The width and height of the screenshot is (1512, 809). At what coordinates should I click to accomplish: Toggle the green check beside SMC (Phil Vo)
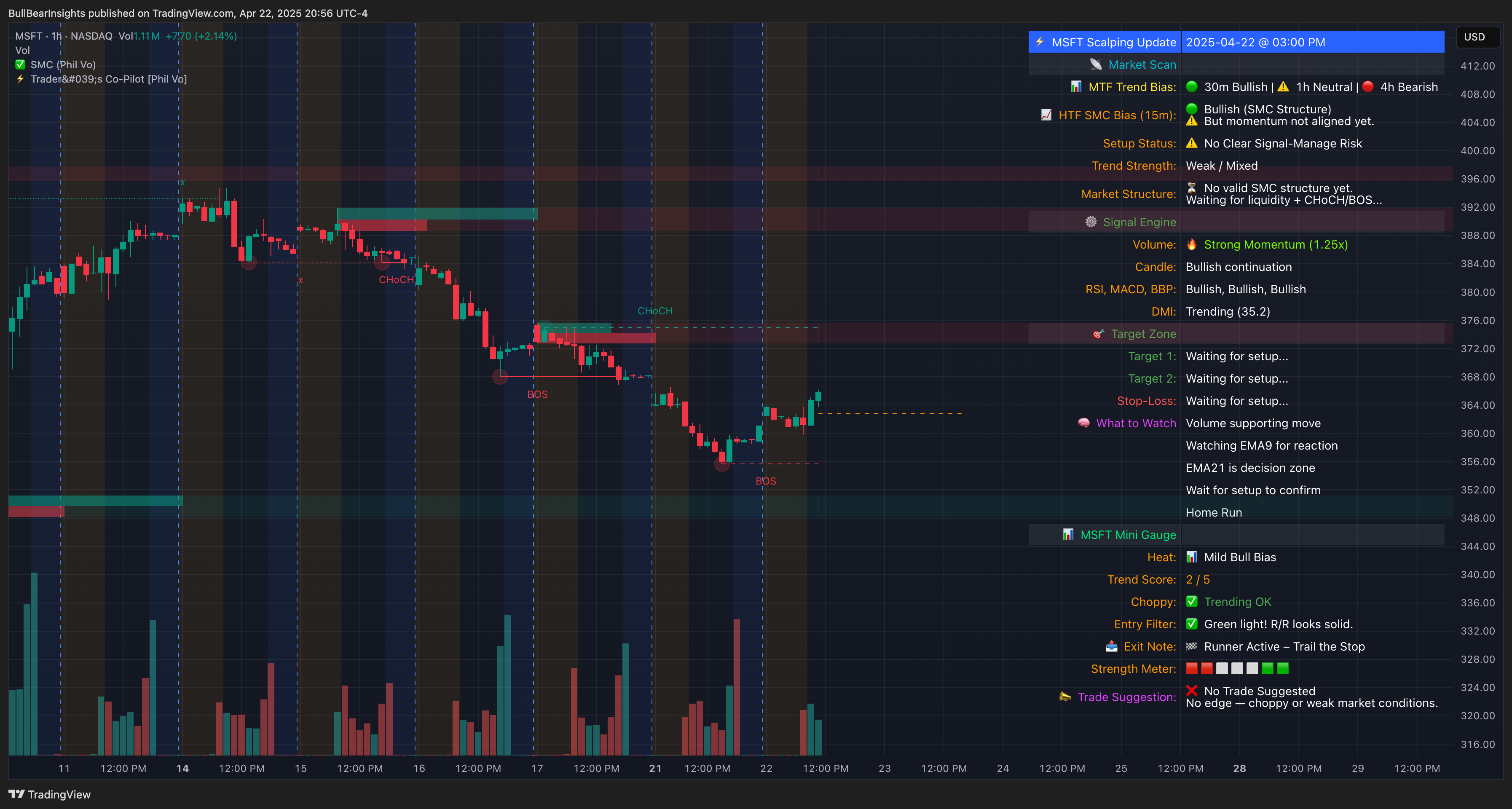(x=21, y=64)
